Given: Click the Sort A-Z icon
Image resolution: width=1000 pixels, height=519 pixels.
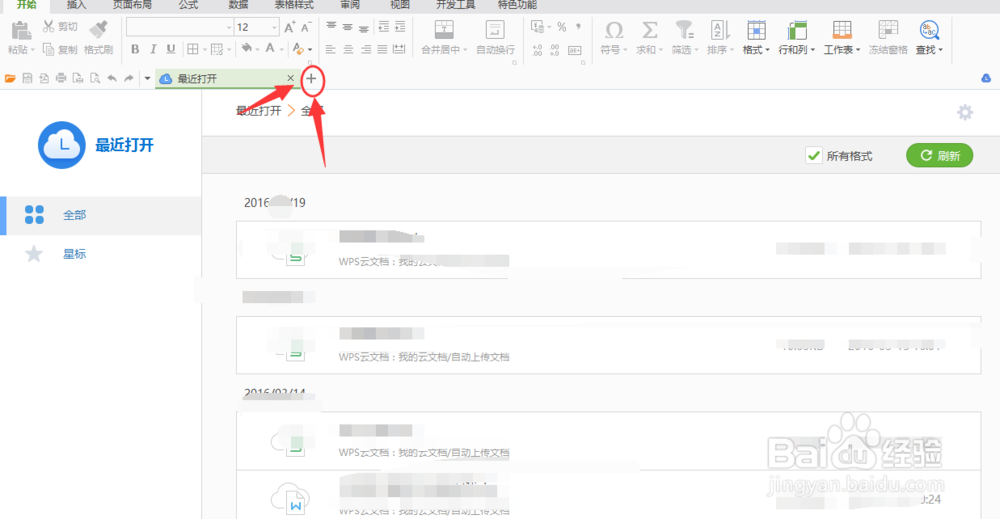Looking at the screenshot, I should point(720,30).
